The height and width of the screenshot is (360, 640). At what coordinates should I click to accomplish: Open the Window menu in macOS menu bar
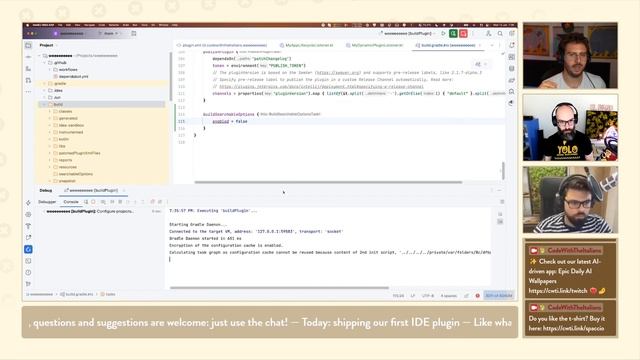point(163,25)
